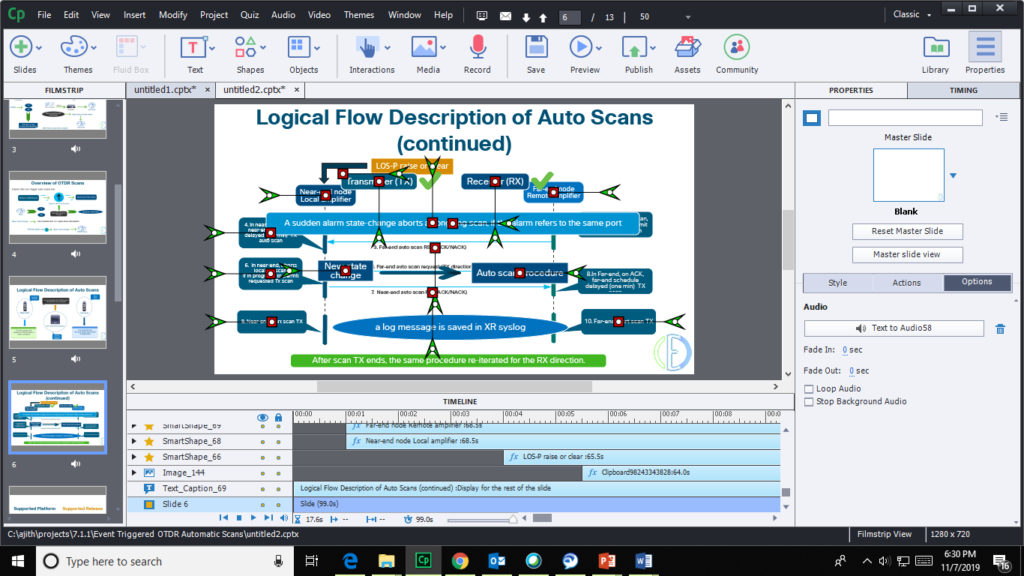Click the Record microphone icon
This screenshot has width=1024, height=576.
[477, 48]
